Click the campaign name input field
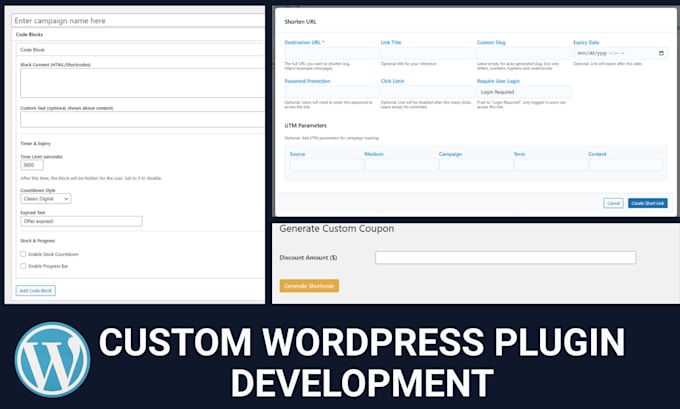Screen dimensions: 680x409 (138, 20)
